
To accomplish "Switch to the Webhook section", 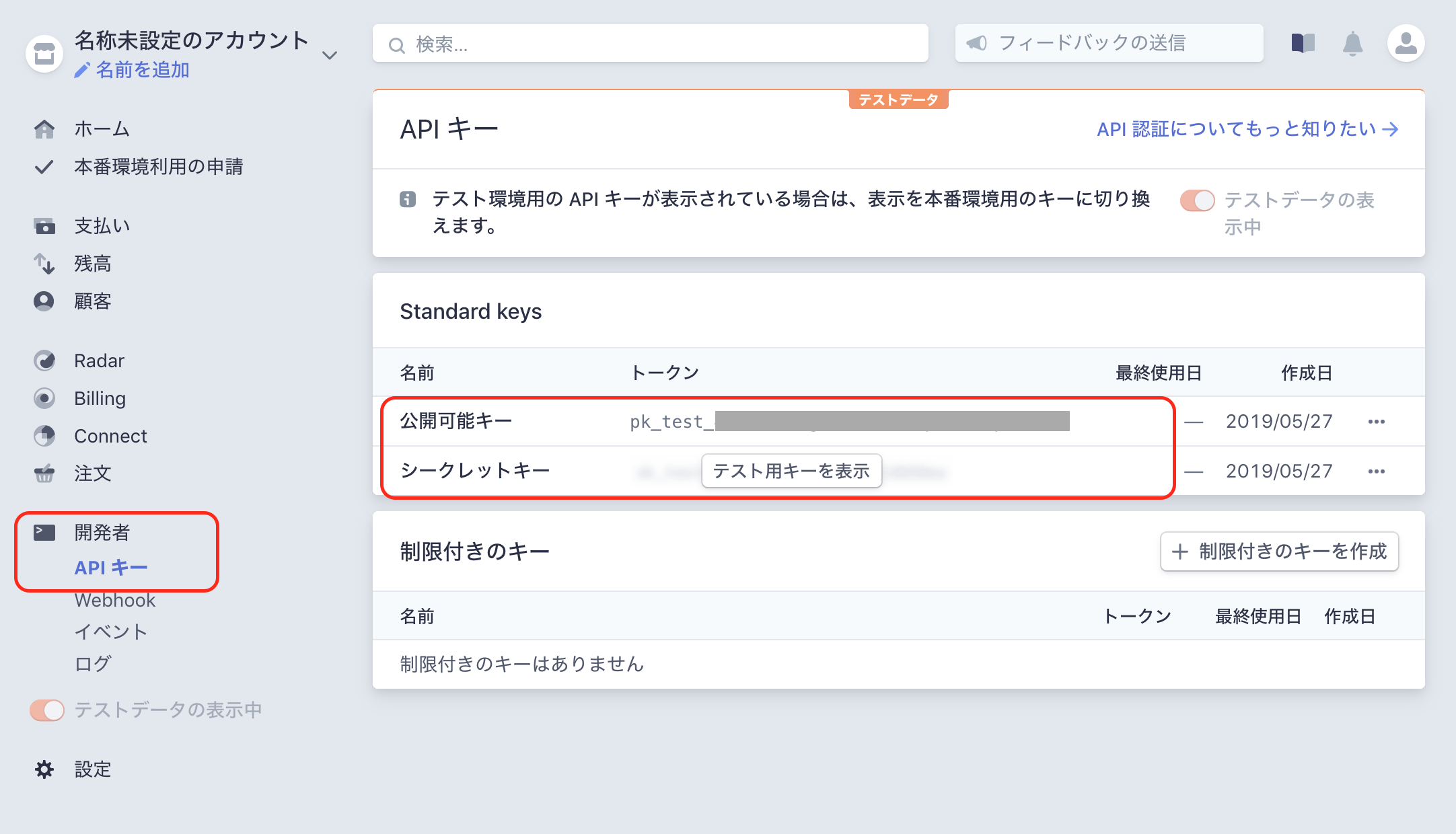I will (114, 600).
